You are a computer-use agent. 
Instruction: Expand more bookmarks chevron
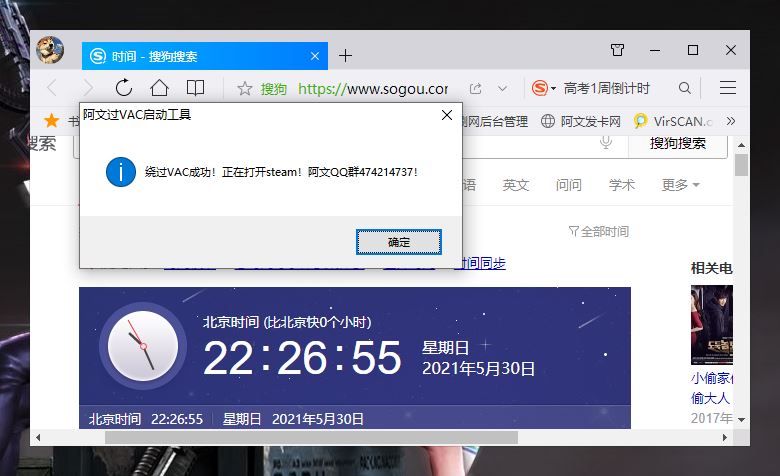(x=730, y=121)
